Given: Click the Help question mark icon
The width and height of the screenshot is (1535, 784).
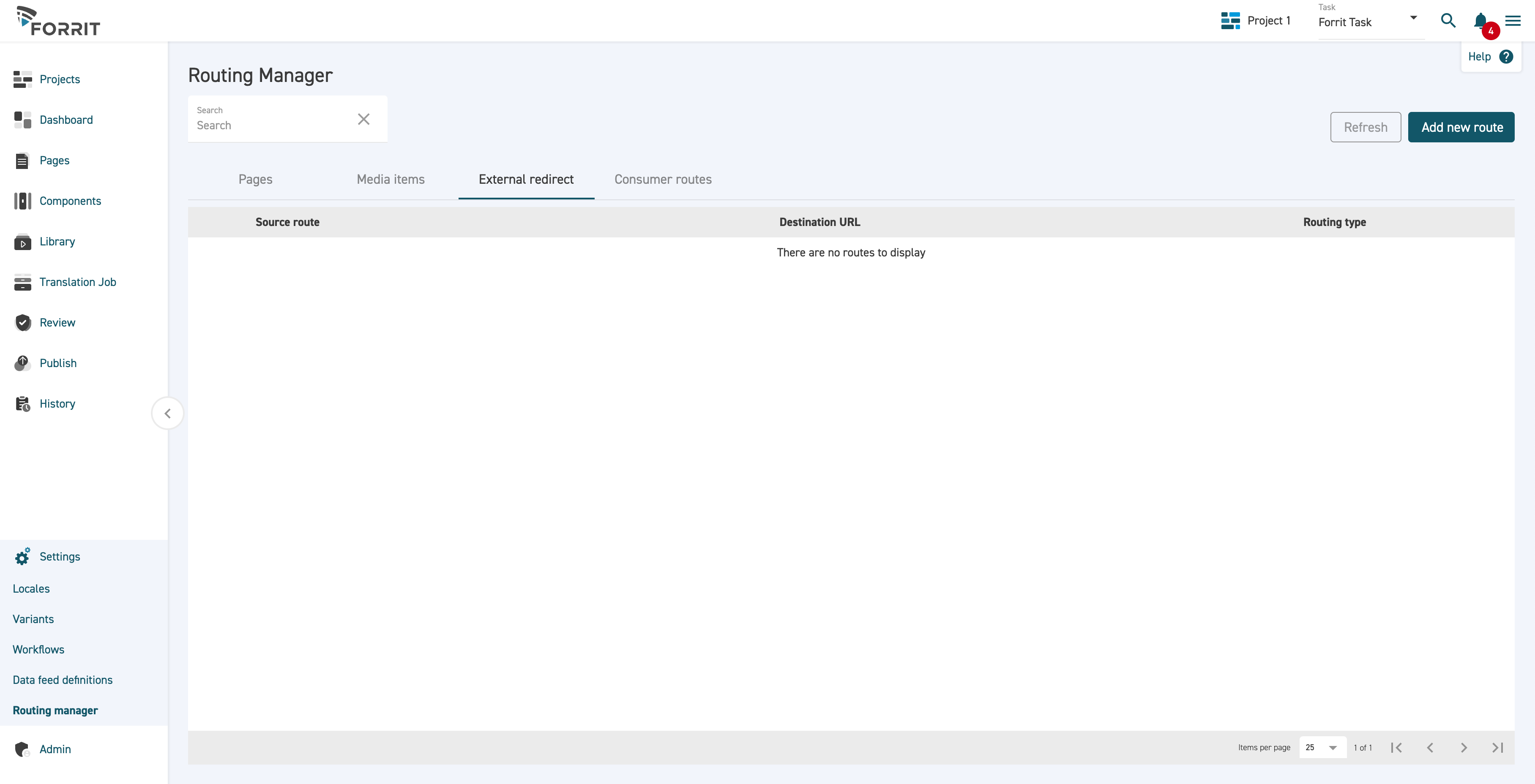Looking at the screenshot, I should point(1506,57).
